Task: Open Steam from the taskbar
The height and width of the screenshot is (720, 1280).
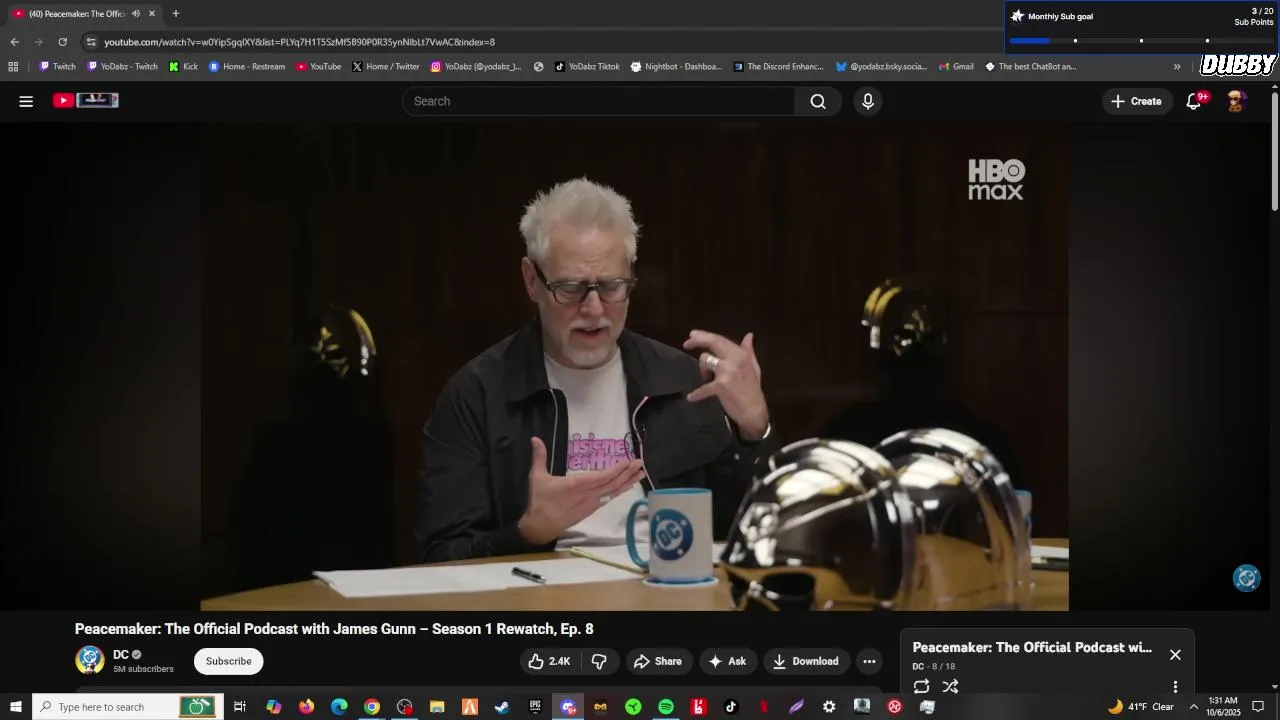Action: tap(502, 707)
